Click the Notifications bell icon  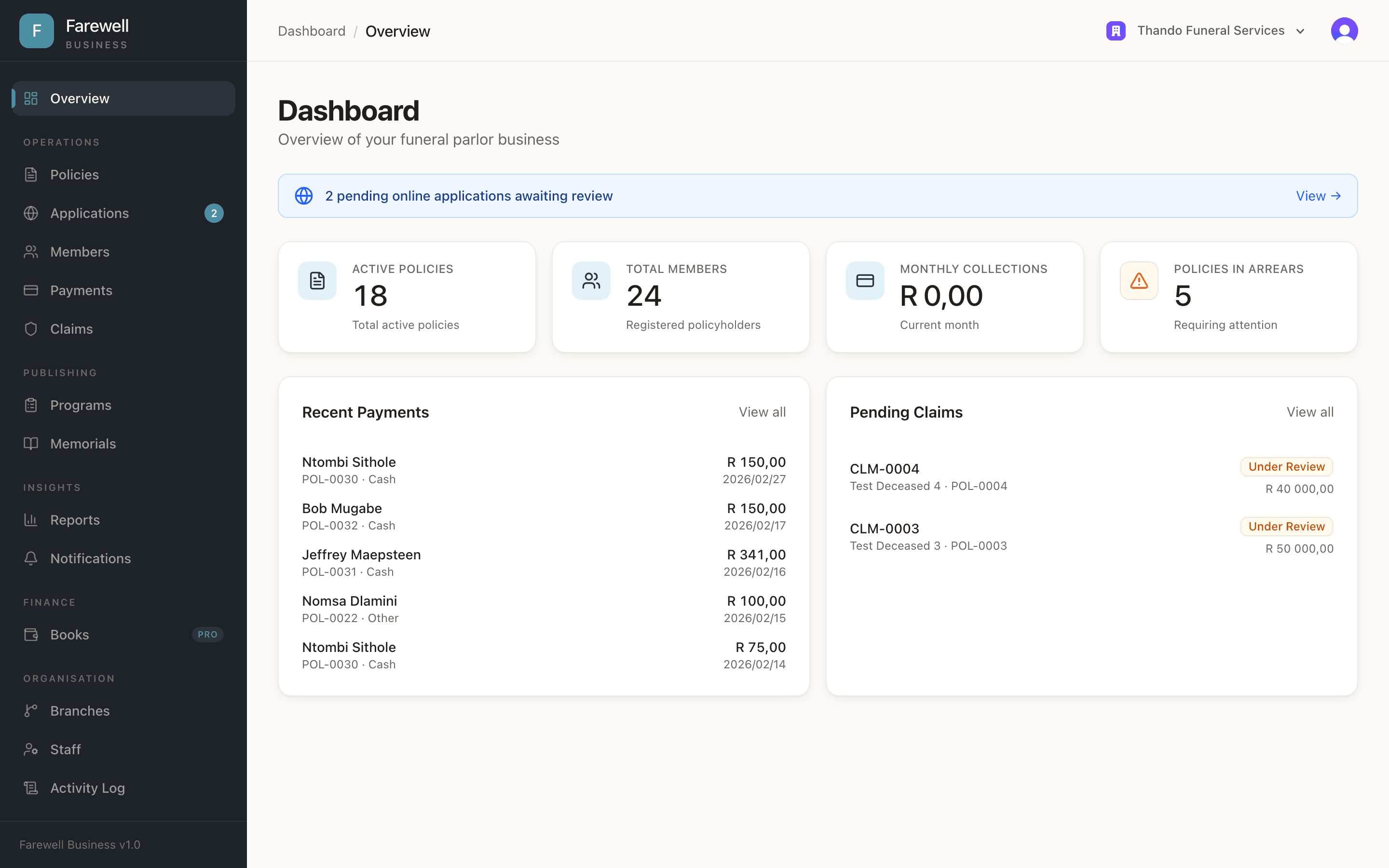(x=31, y=558)
